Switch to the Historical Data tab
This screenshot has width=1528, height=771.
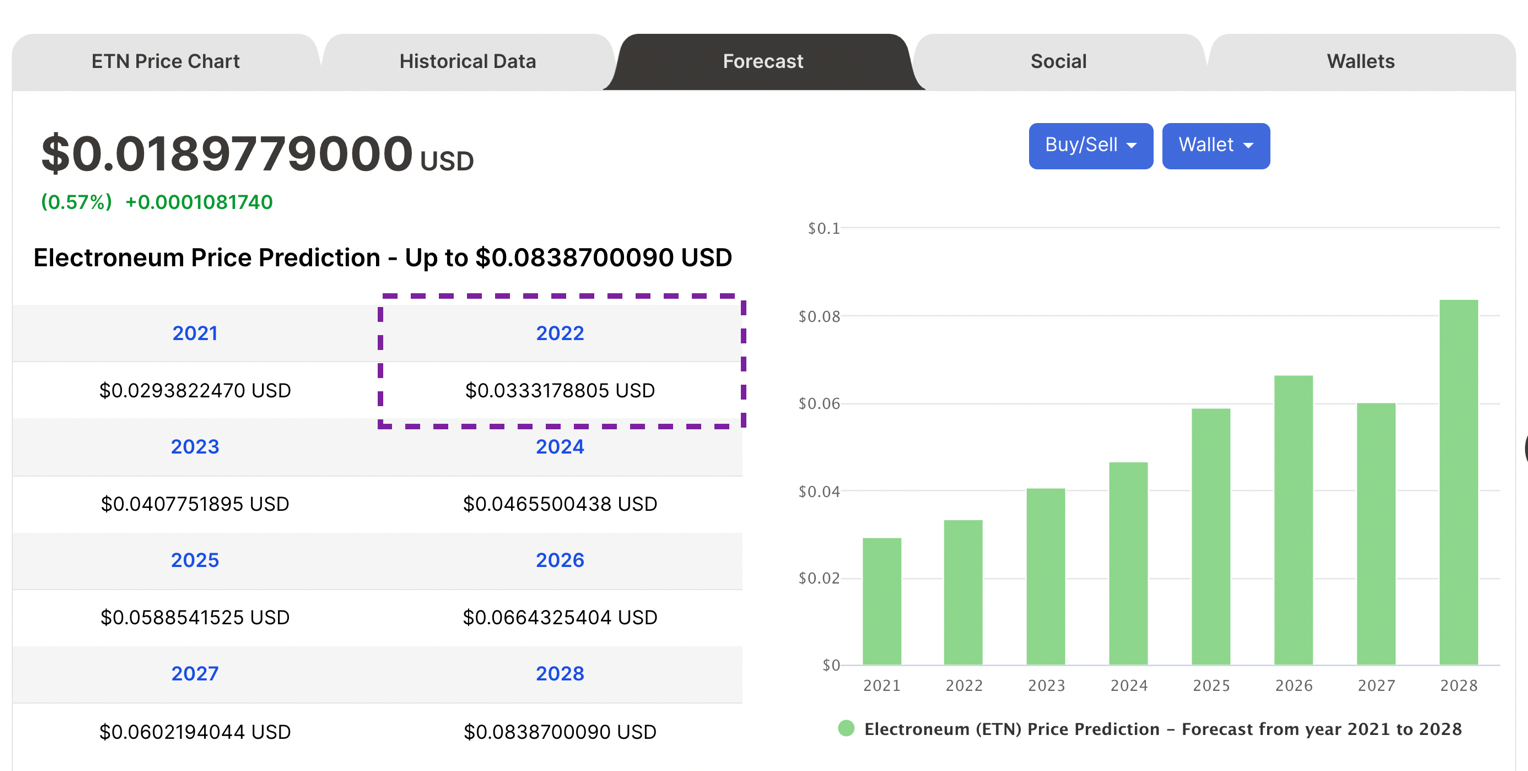click(468, 61)
